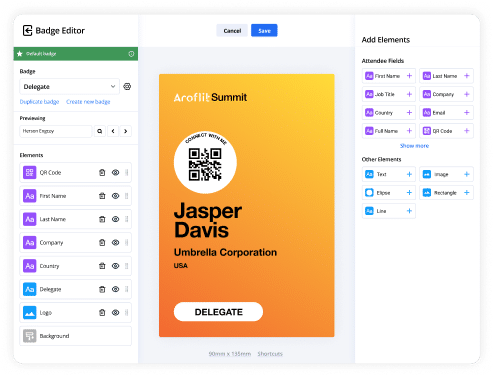Add Line element with plus icon

409,211
